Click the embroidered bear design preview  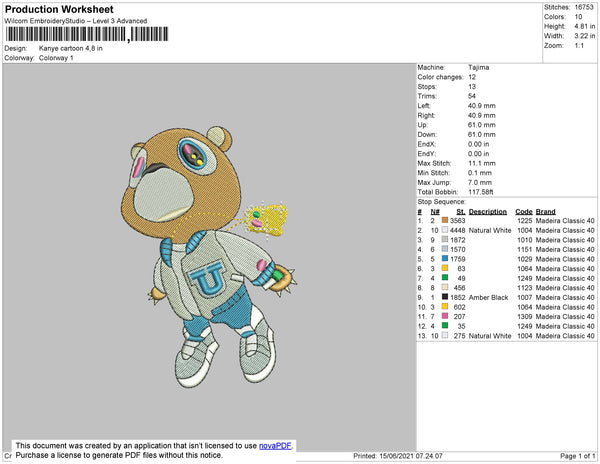[209, 257]
